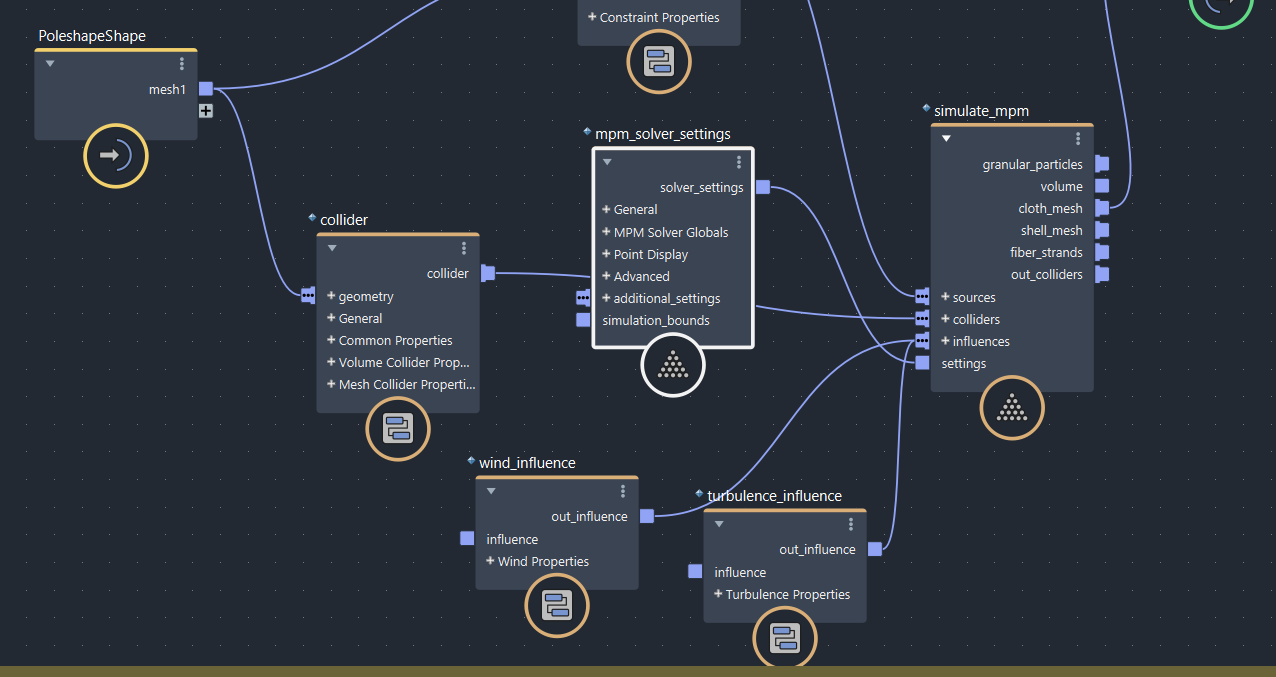The height and width of the screenshot is (677, 1276).
Task: Expand sources group in simulate_mpm
Action: click(x=946, y=297)
